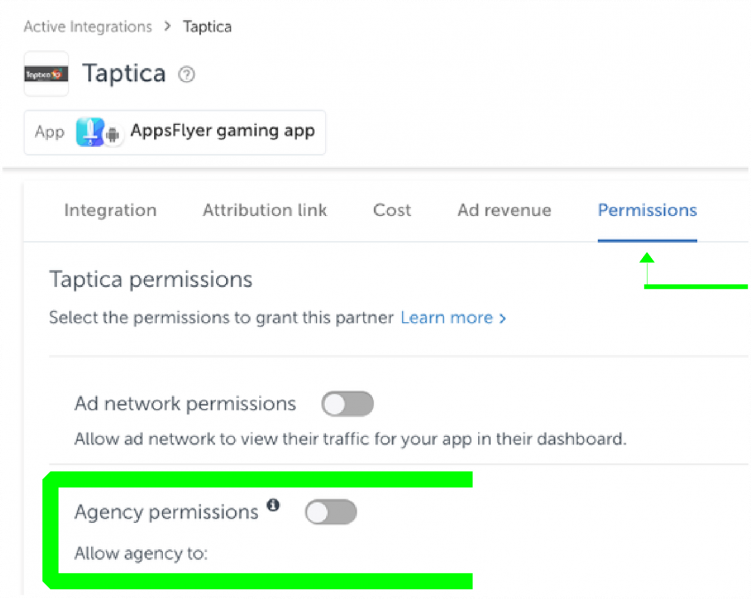
Task: Click the Active Integrations breadcrumb link
Action: (88, 27)
